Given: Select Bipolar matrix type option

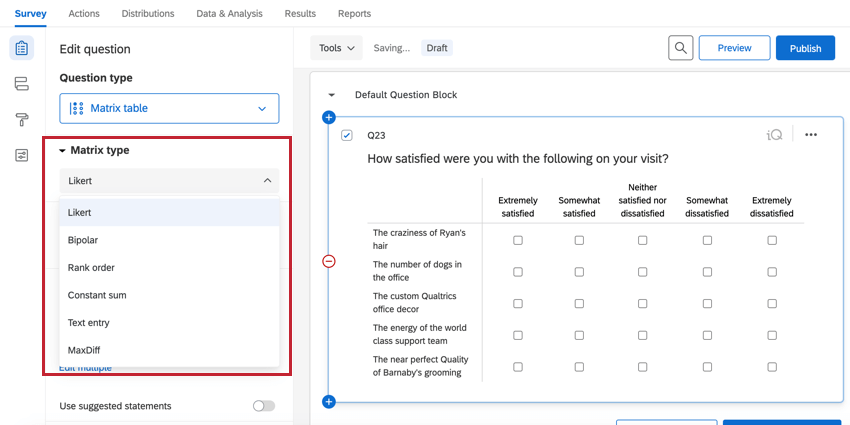Looking at the screenshot, I should (83, 240).
